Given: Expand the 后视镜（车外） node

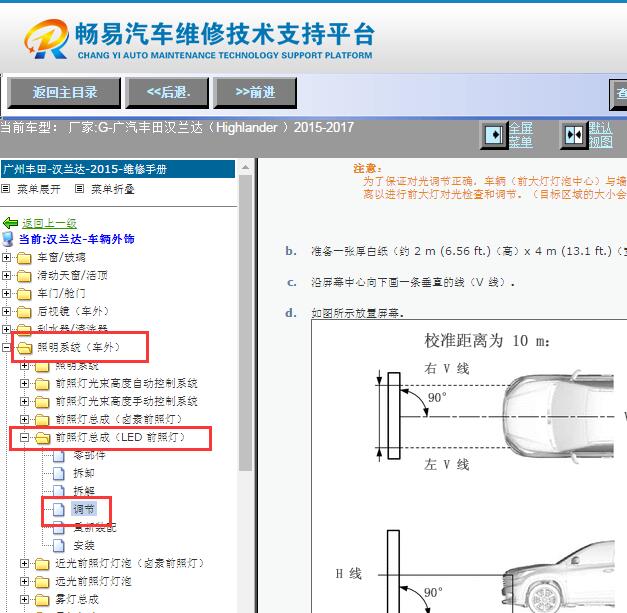Looking at the screenshot, I should point(6,311).
